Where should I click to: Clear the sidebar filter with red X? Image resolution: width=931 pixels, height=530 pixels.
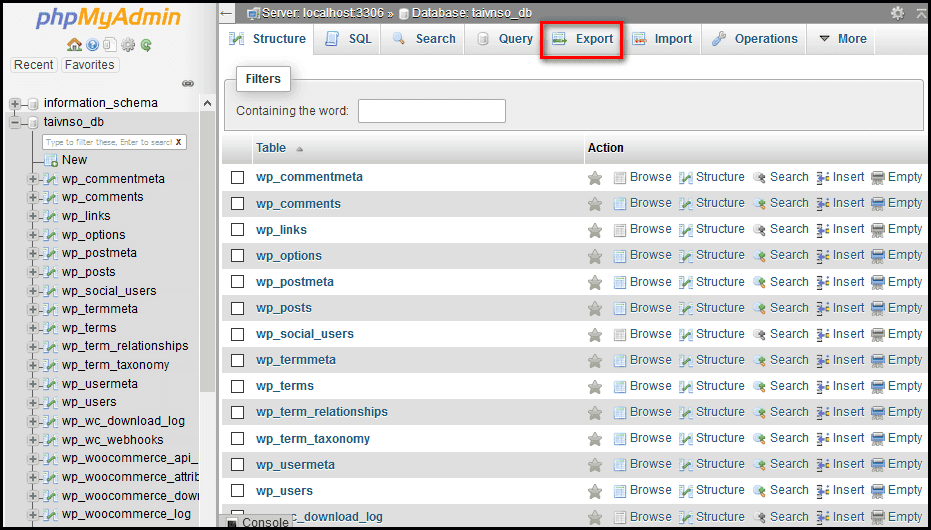pos(178,142)
